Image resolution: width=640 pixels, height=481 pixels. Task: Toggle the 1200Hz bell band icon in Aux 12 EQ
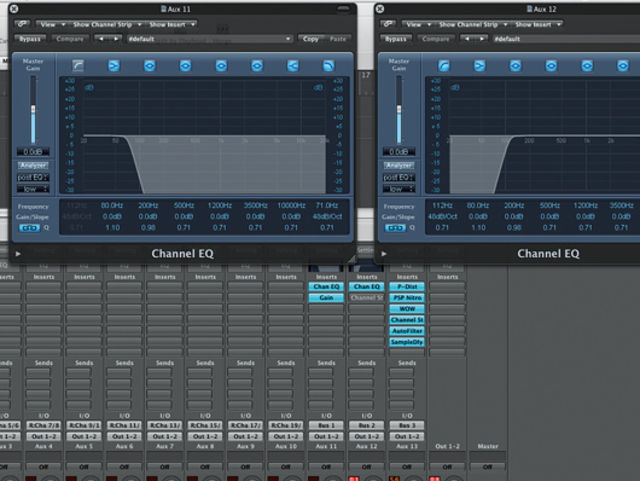(x=587, y=65)
